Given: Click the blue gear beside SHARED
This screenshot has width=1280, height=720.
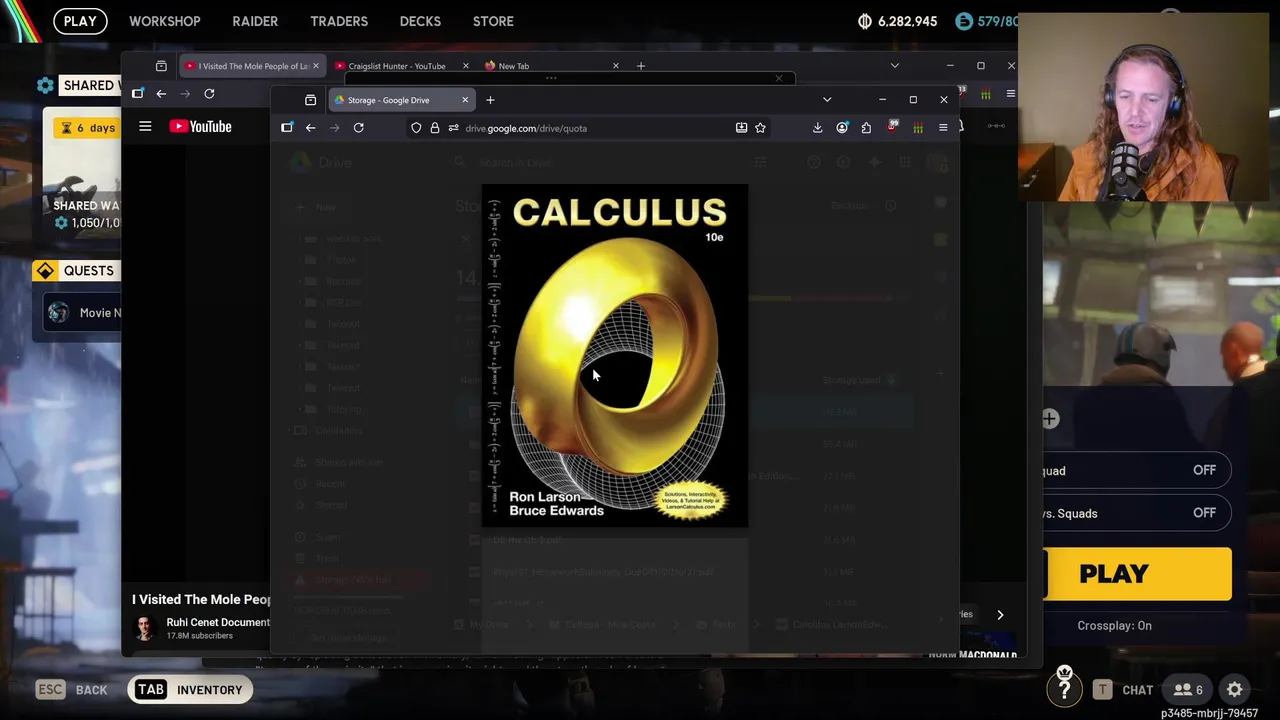Looking at the screenshot, I should coord(45,85).
